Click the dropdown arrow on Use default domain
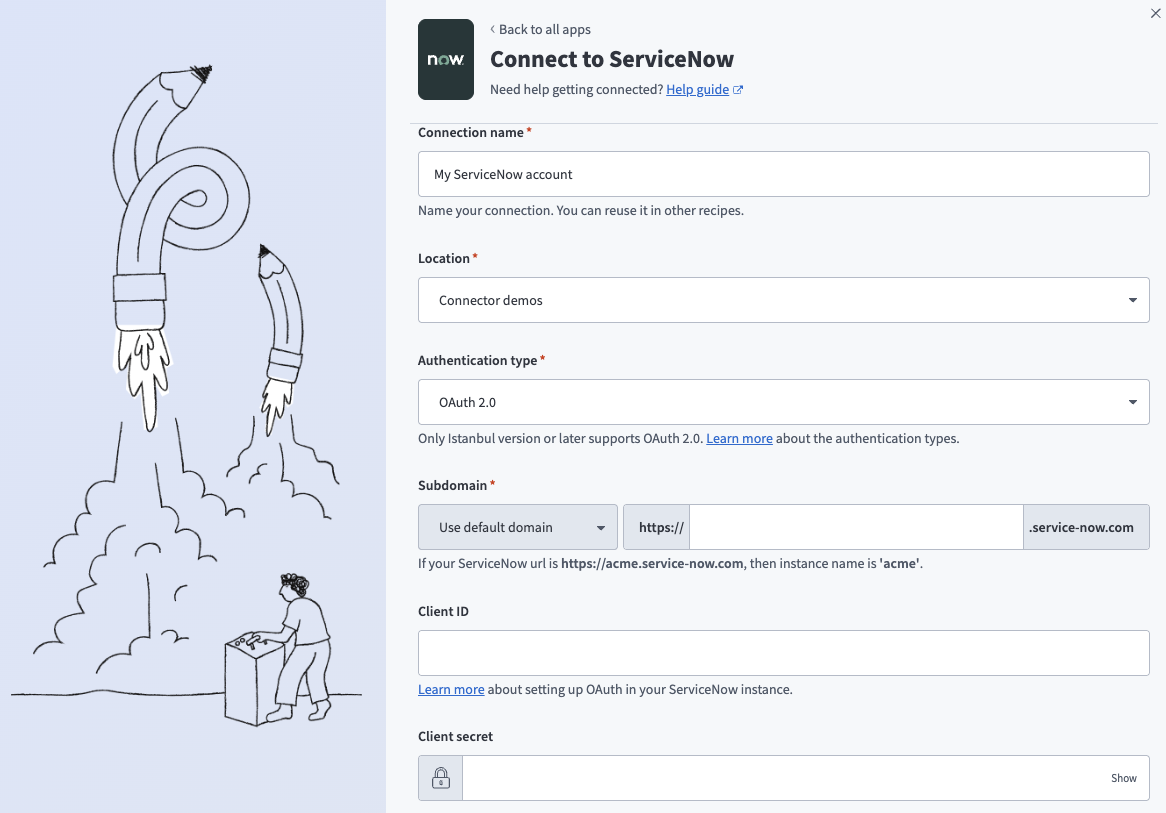The width and height of the screenshot is (1166, 813). (x=601, y=527)
